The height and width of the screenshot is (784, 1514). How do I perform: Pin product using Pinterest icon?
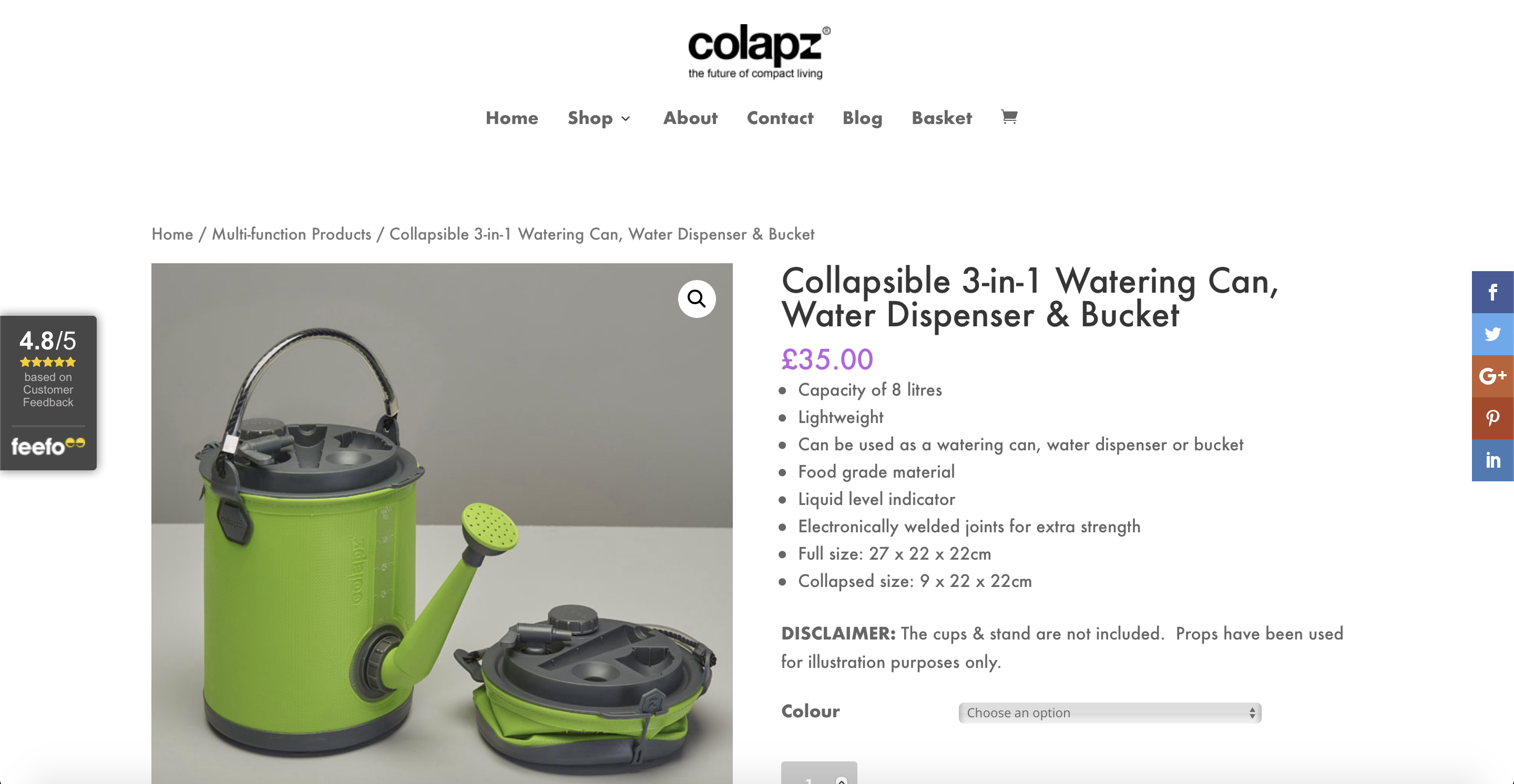(x=1492, y=418)
